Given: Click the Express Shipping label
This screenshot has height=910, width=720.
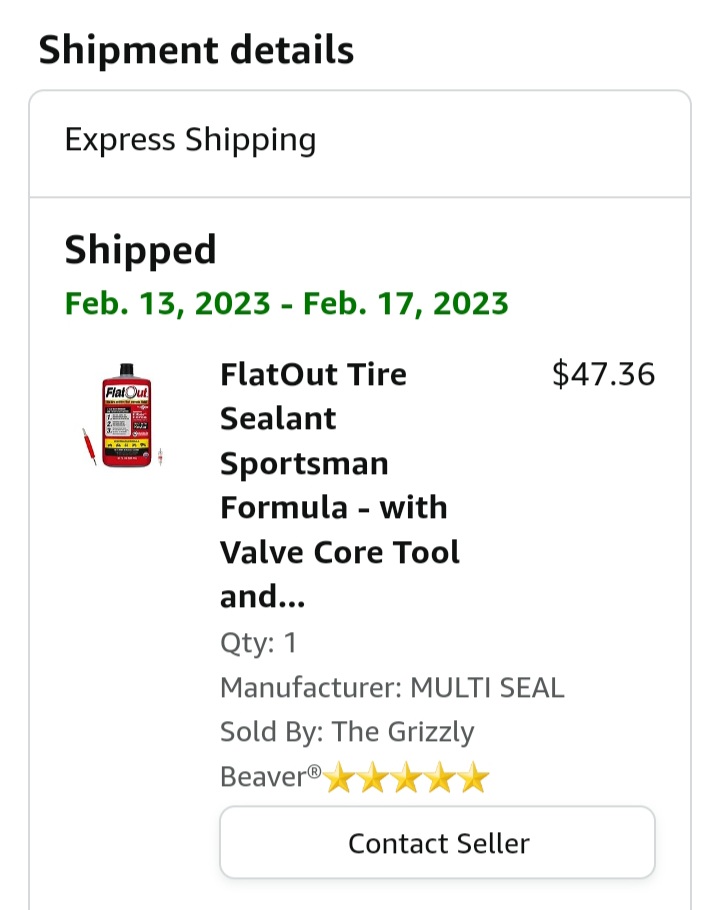Looking at the screenshot, I should pos(190,140).
